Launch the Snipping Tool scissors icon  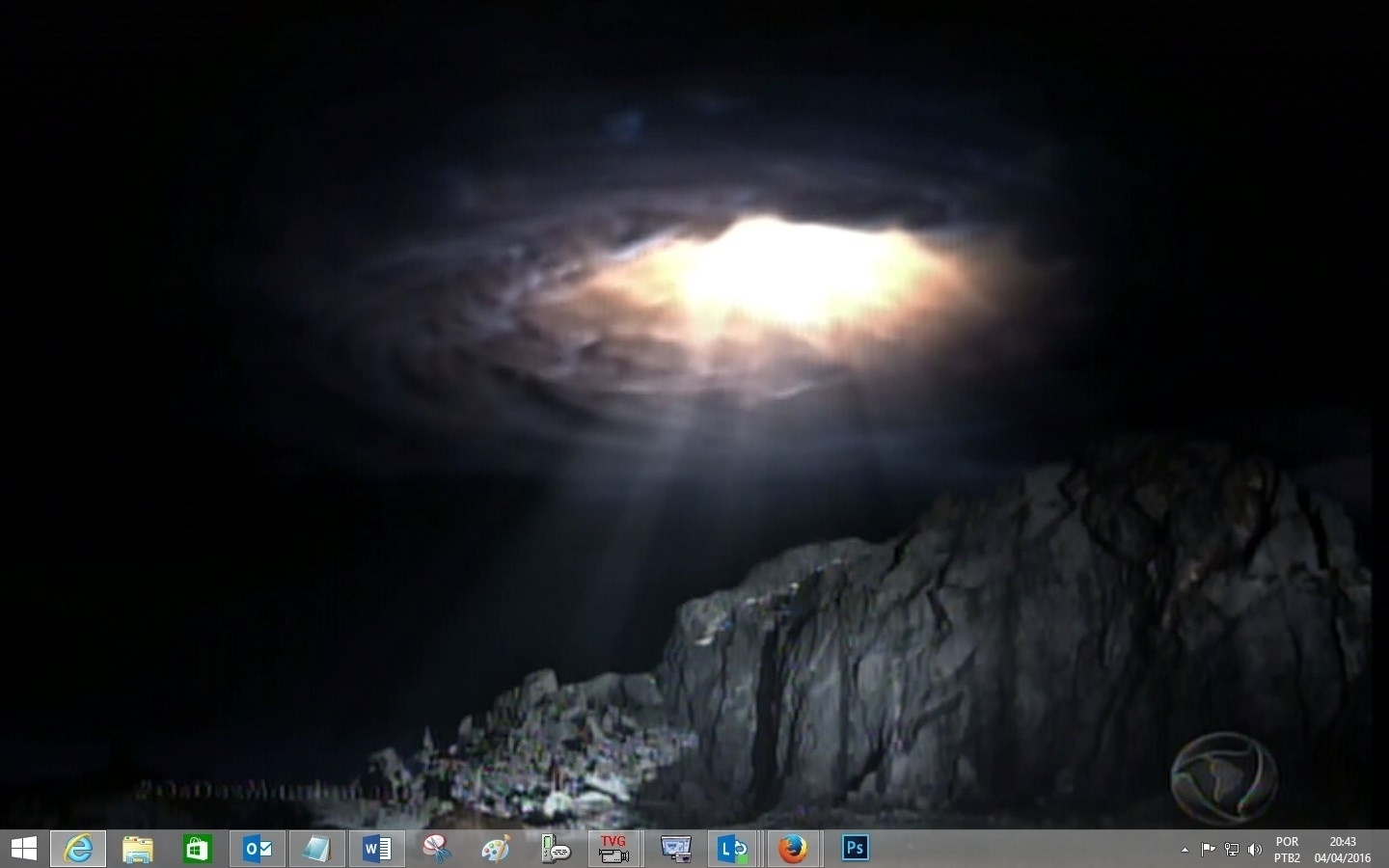[x=436, y=849]
